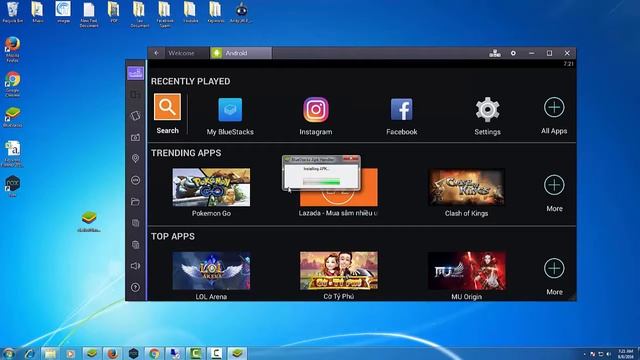The width and height of the screenshot is (640, 360).
Task: Click the copy sidebar icon
Action: point(136,223)
